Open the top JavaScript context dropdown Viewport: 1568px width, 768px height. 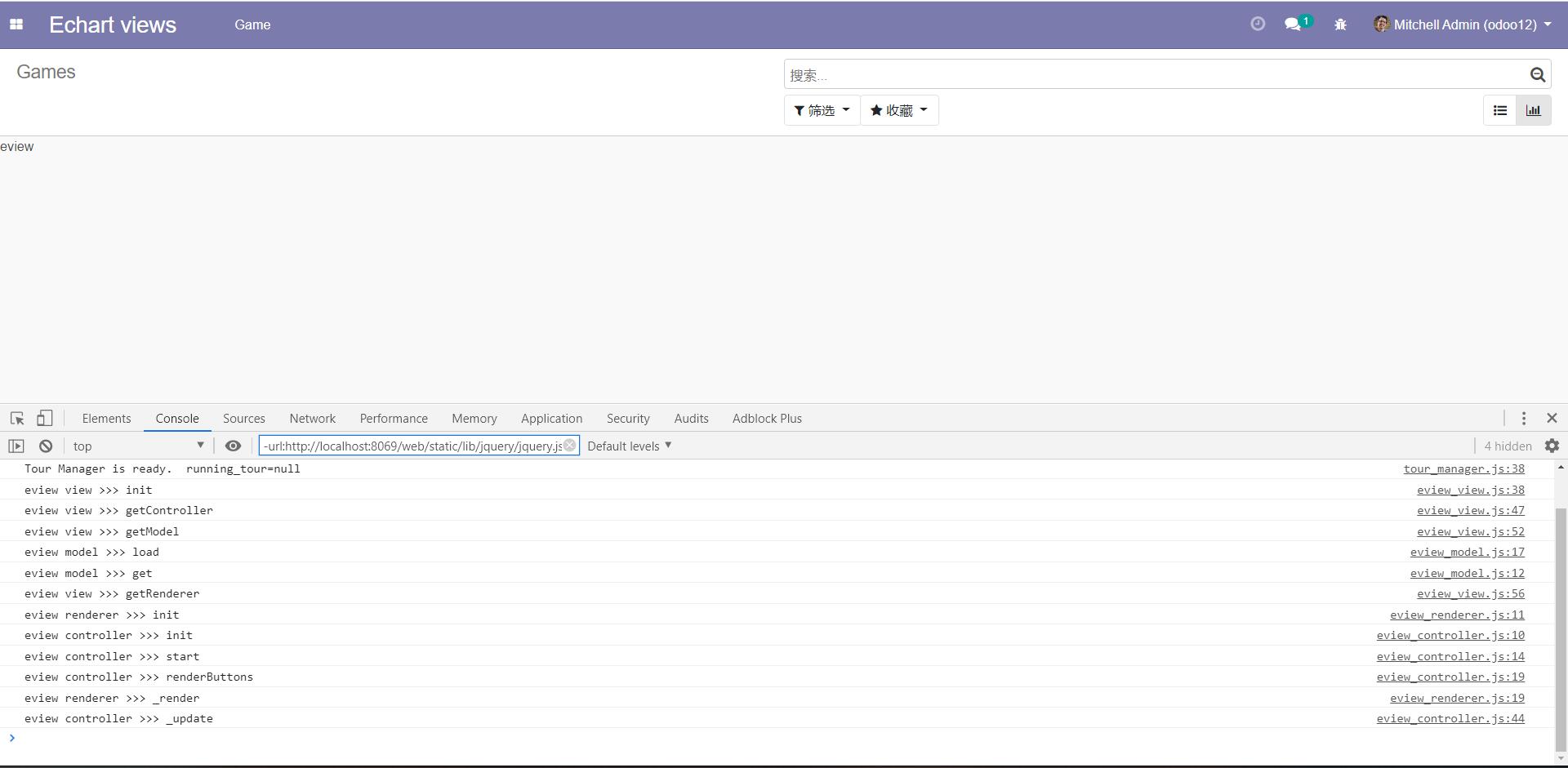click(x=137, y=446)
